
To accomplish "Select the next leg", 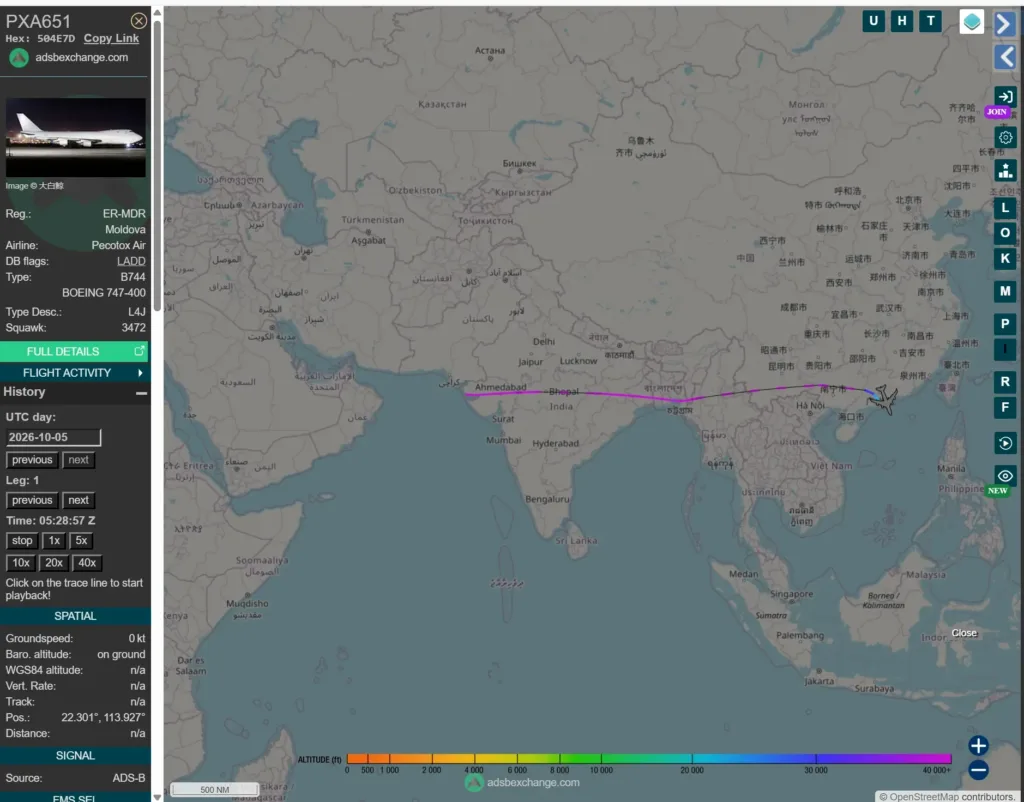I will 78,500.
